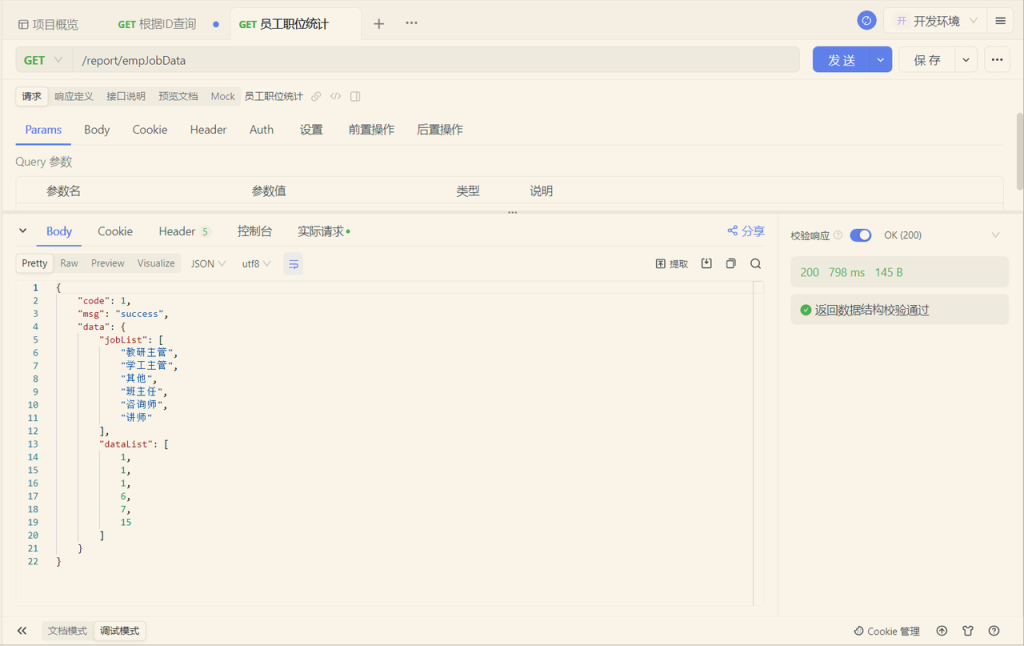
Task: Download response using the save icon
Action: click(x=707, y=264)
